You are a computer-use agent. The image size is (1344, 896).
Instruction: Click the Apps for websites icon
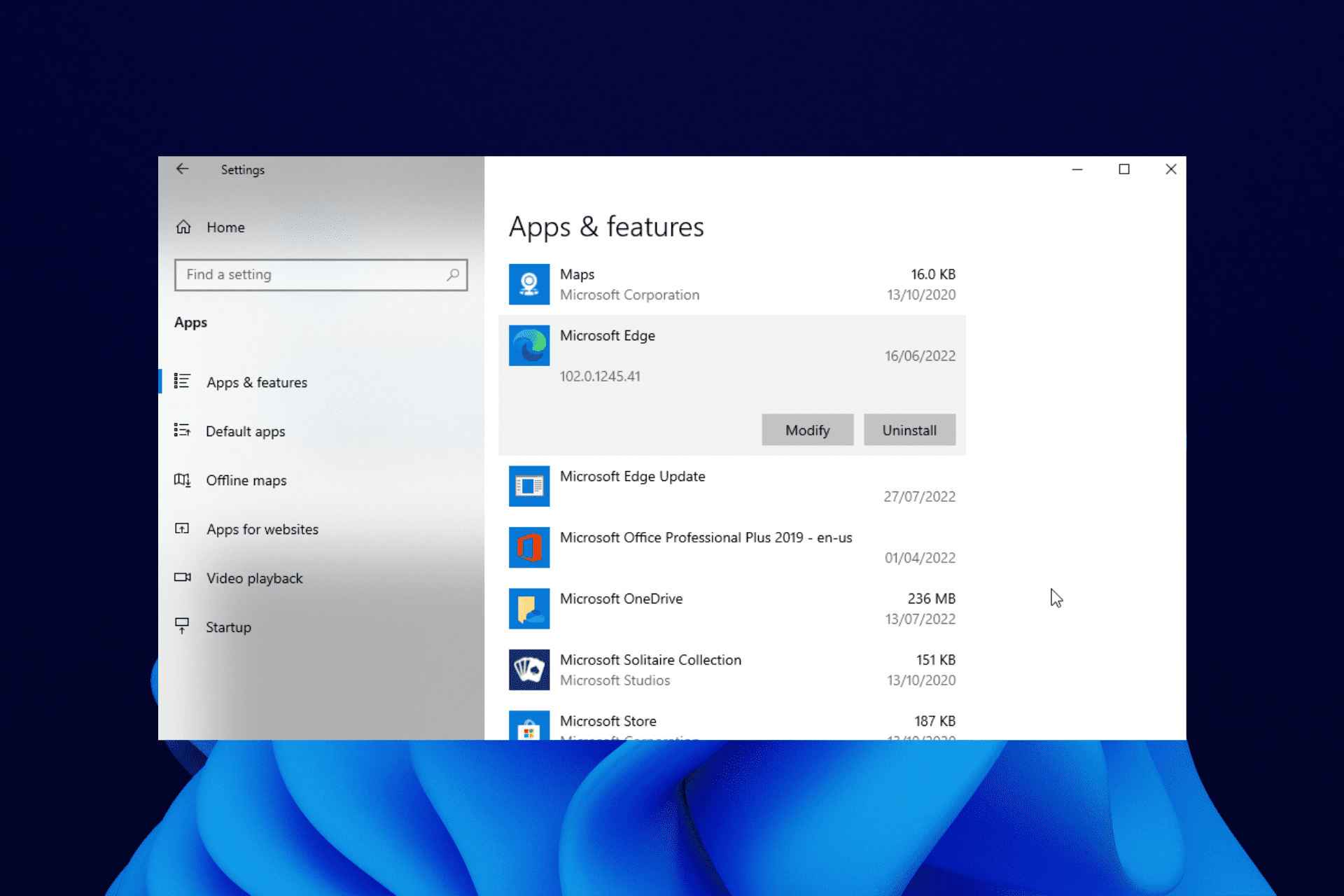click(182, 528)
